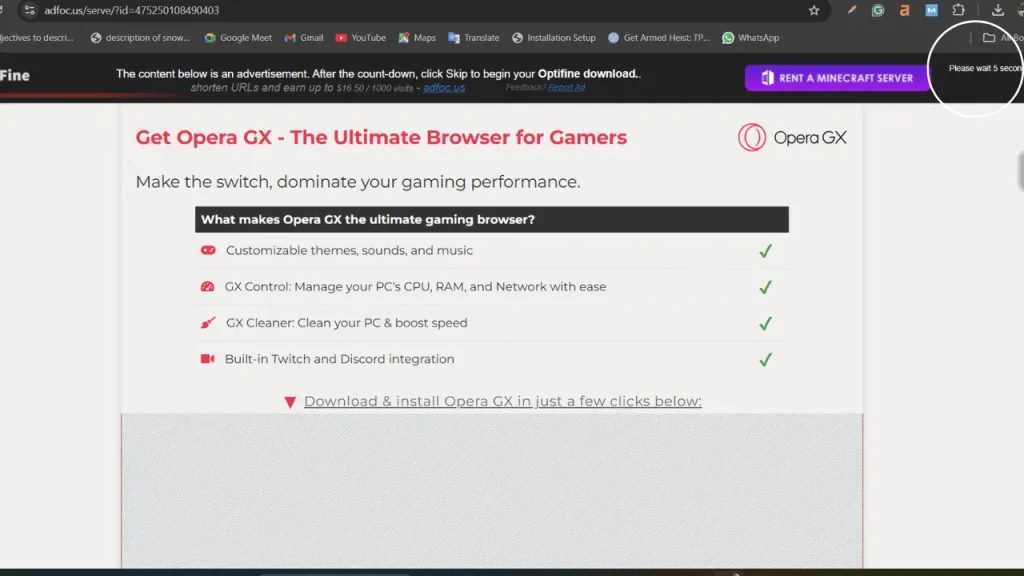Click the gamepad icon beside Customizable themes
Viewport: 1024px width, 576px height.
(x=208, y=250)
